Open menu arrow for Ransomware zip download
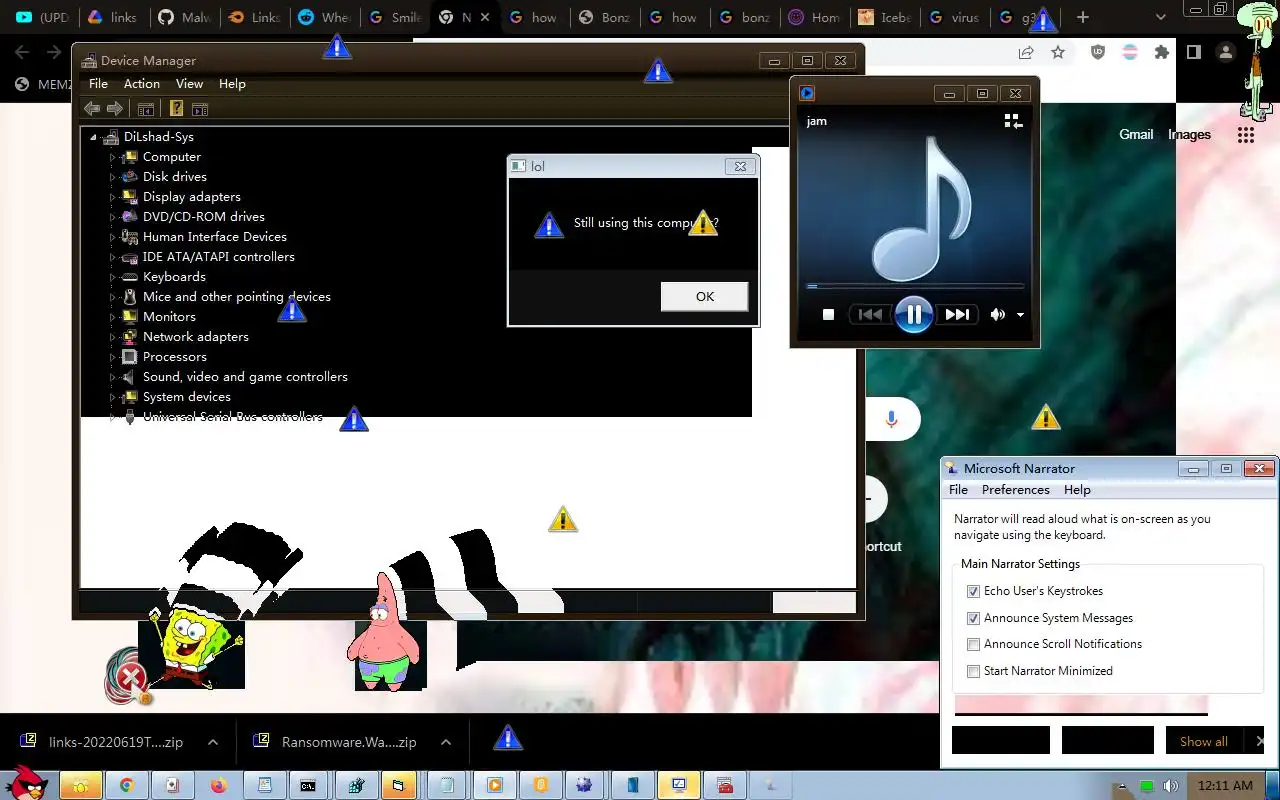Image resolution: width=1280 pixels, height=800 pixels. (x=446, y=742)
